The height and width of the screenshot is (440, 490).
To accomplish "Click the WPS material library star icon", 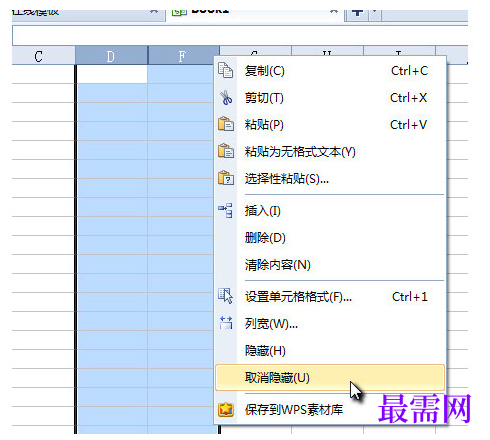I will point(226,409).
